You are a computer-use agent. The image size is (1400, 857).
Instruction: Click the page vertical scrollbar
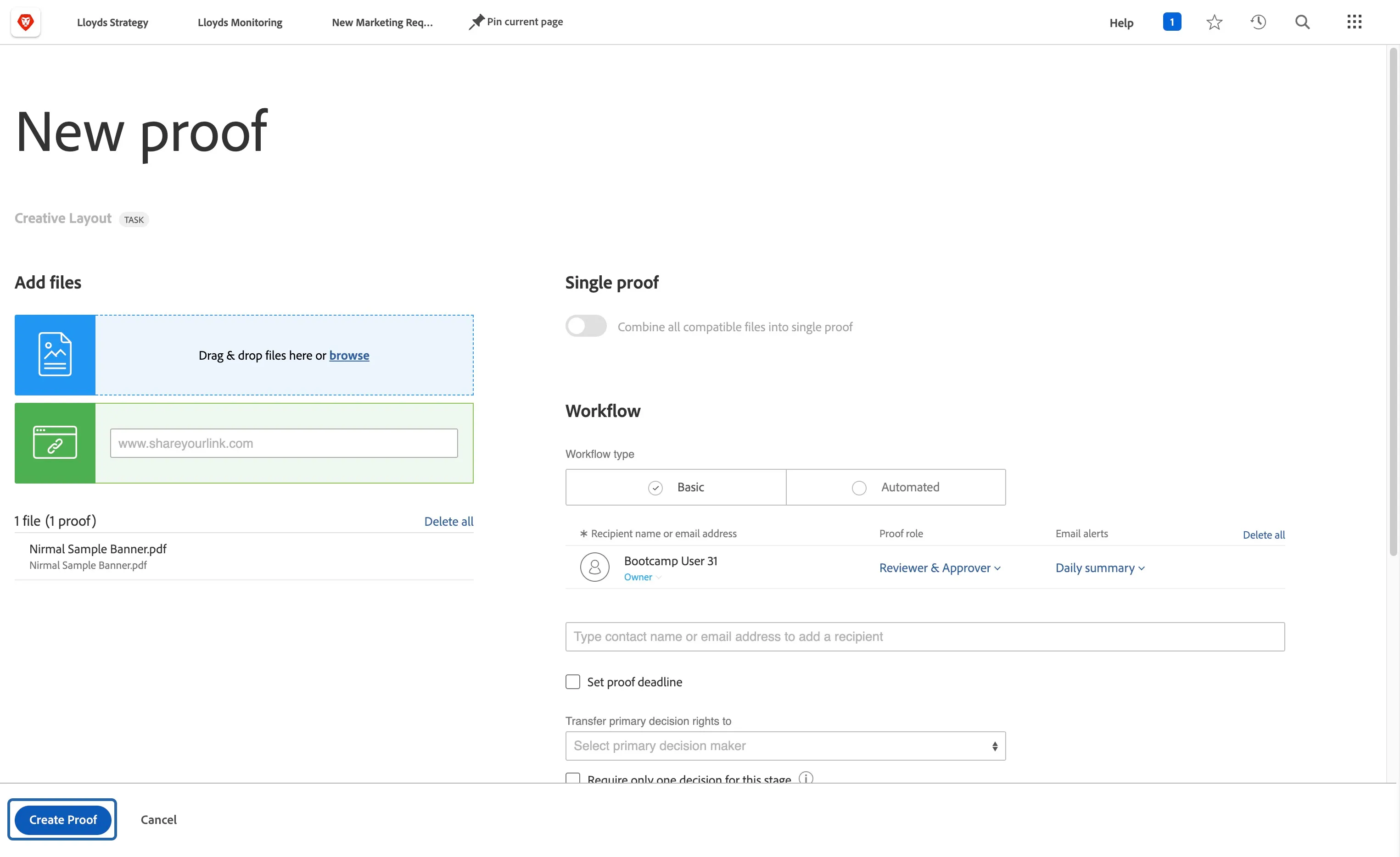(1393, 301)
